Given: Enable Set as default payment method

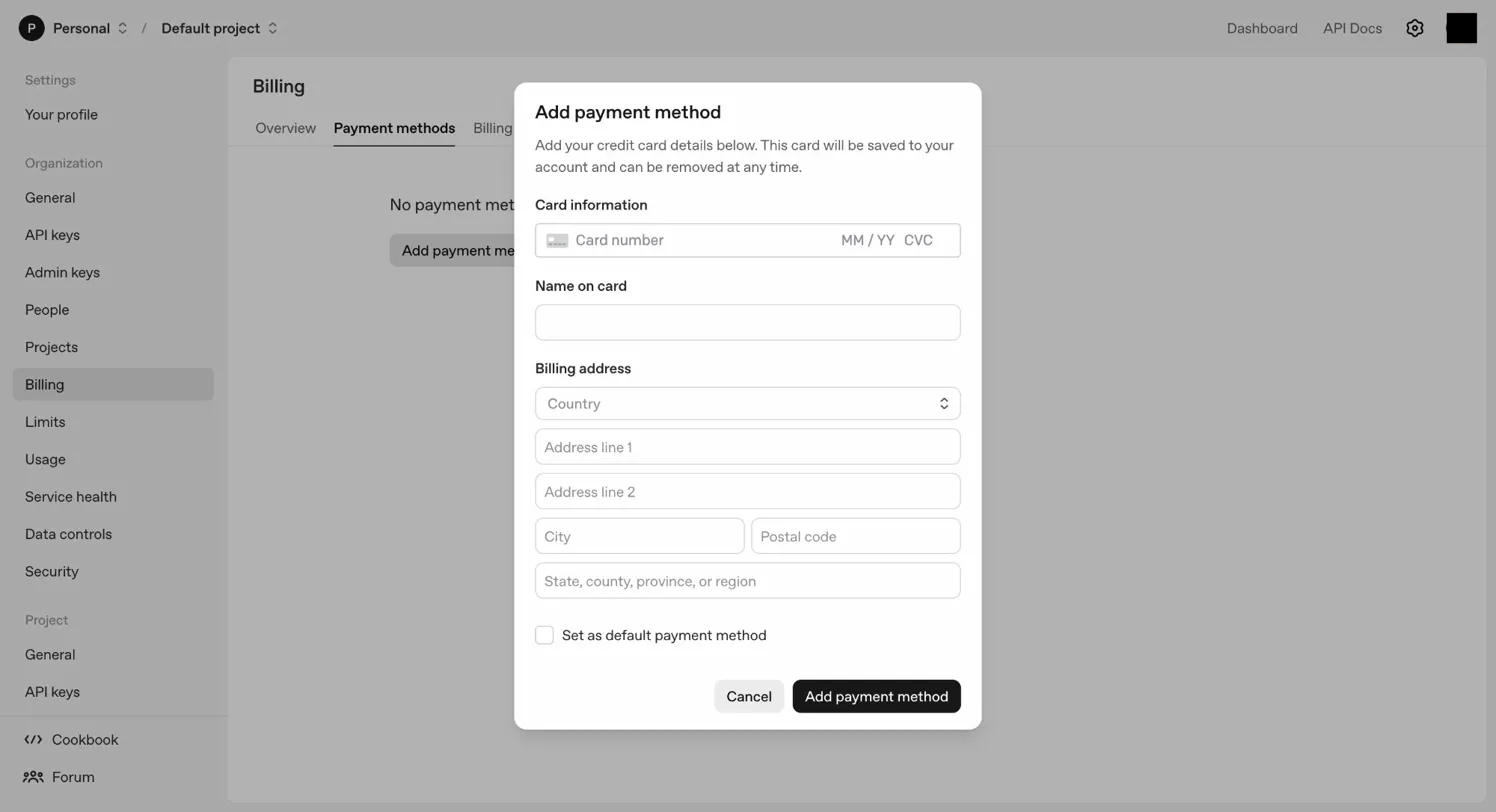Looking at the screenshot, I should (544, 635).
